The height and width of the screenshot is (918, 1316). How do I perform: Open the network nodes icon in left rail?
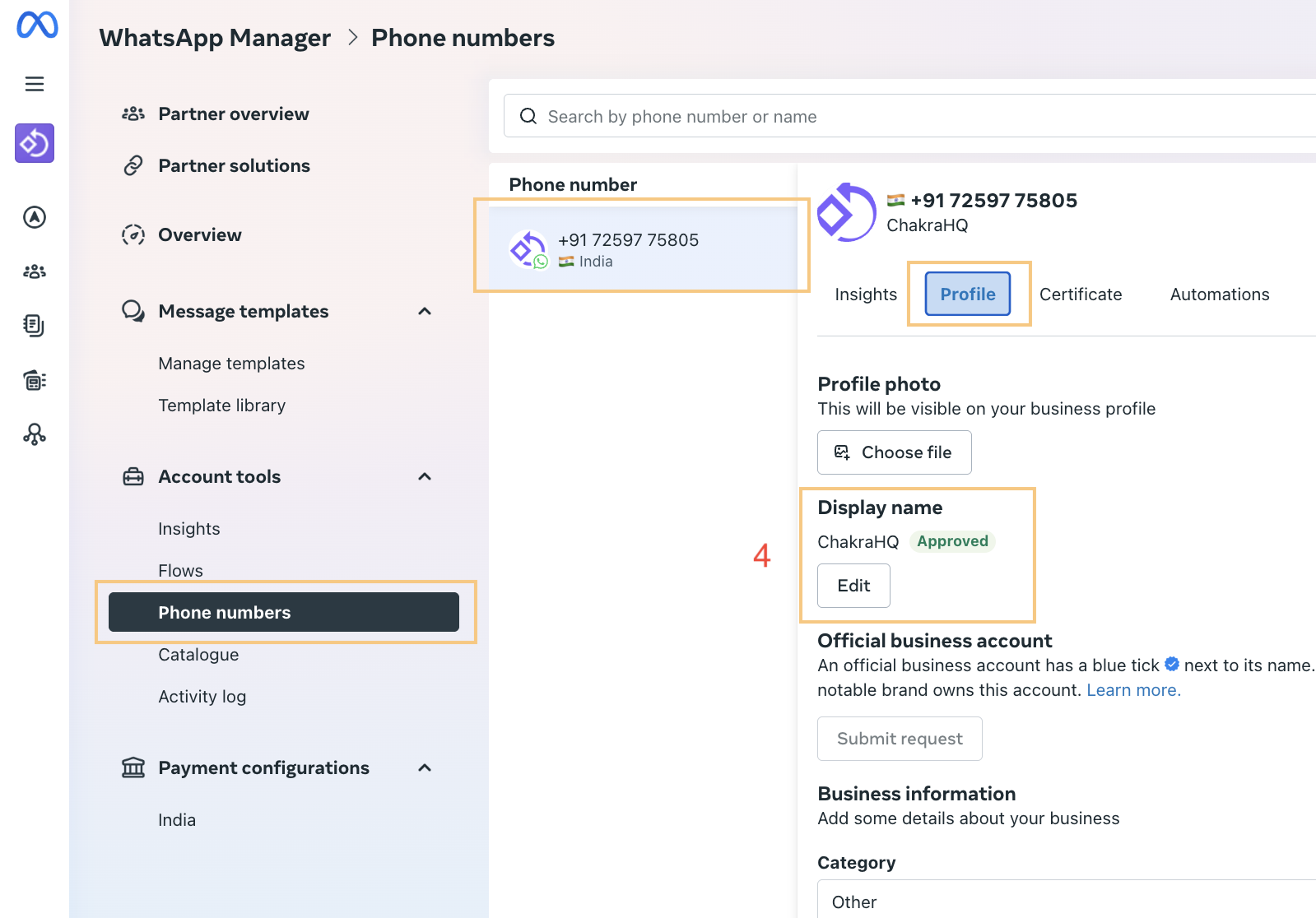click(x=35, y=434)
